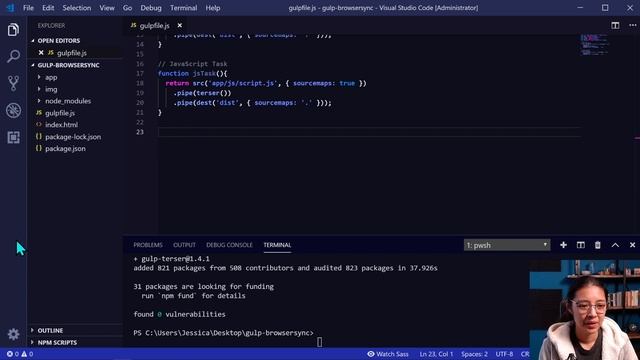Open Manage gear settings icon

point(13,334)
